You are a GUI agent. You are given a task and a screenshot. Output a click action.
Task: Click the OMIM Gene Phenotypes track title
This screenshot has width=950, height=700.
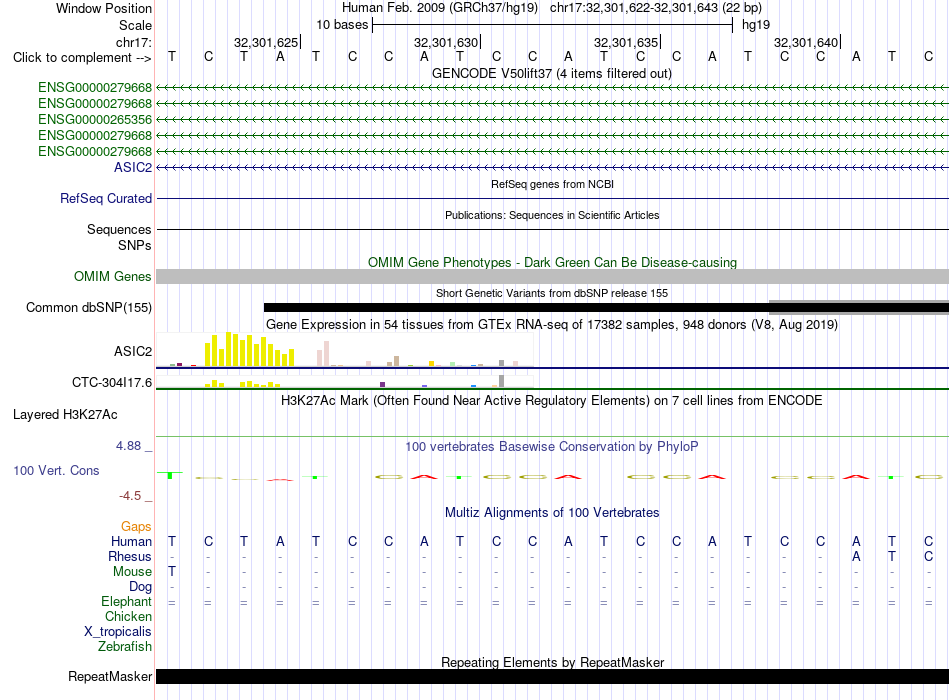(552, 262)
